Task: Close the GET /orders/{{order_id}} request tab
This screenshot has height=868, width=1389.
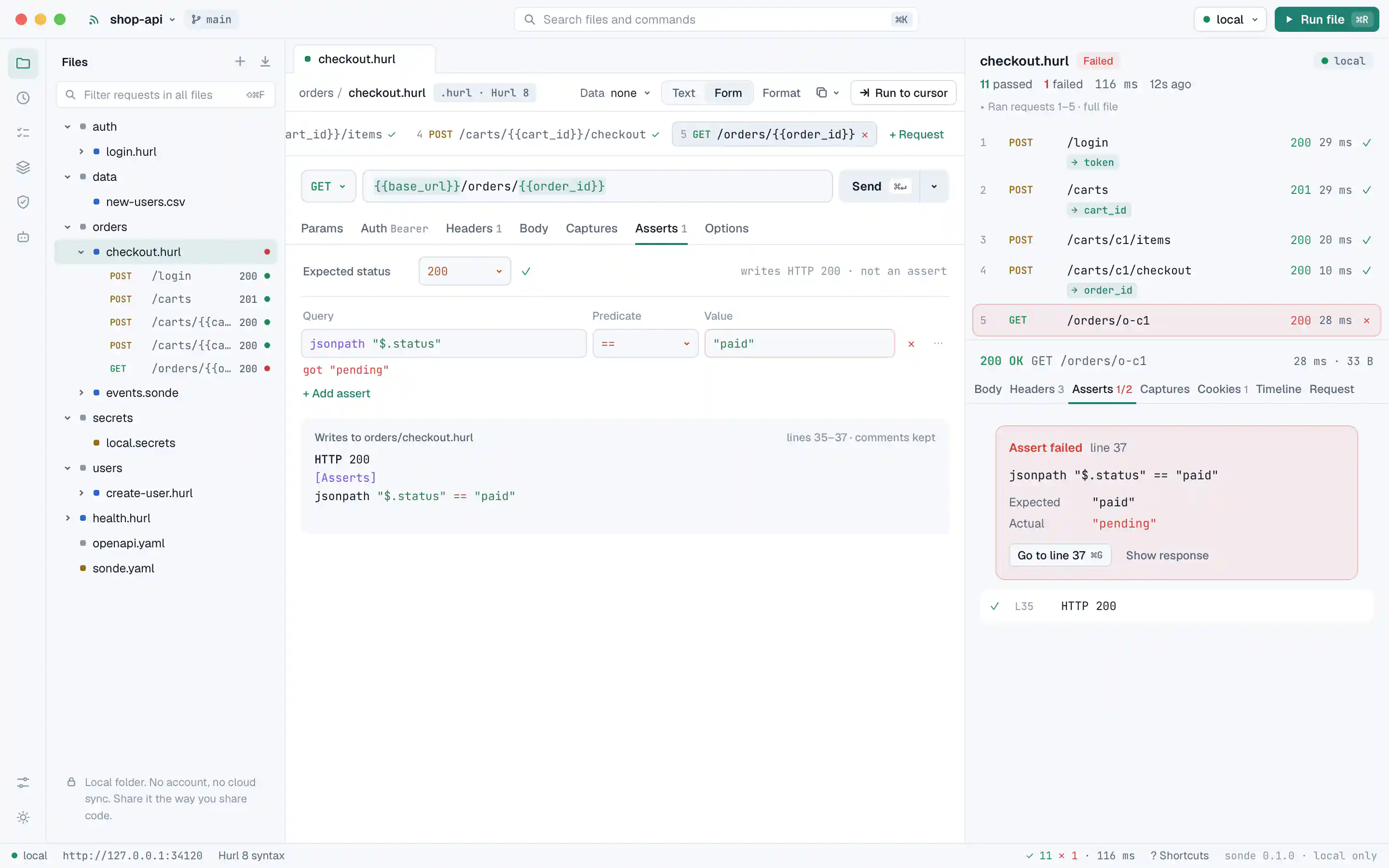Action: 864,135
